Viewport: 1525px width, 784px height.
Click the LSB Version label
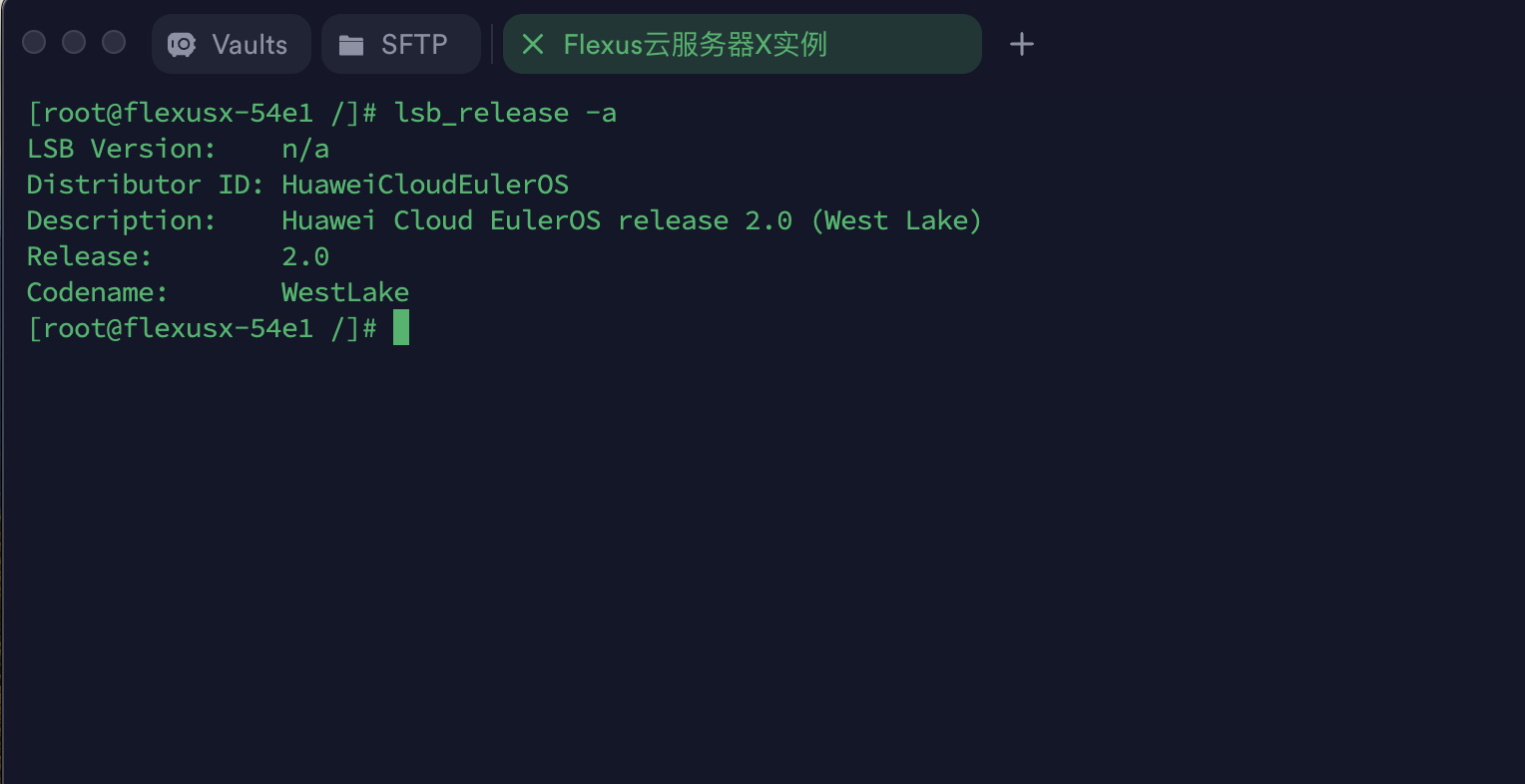pos(121,149)
